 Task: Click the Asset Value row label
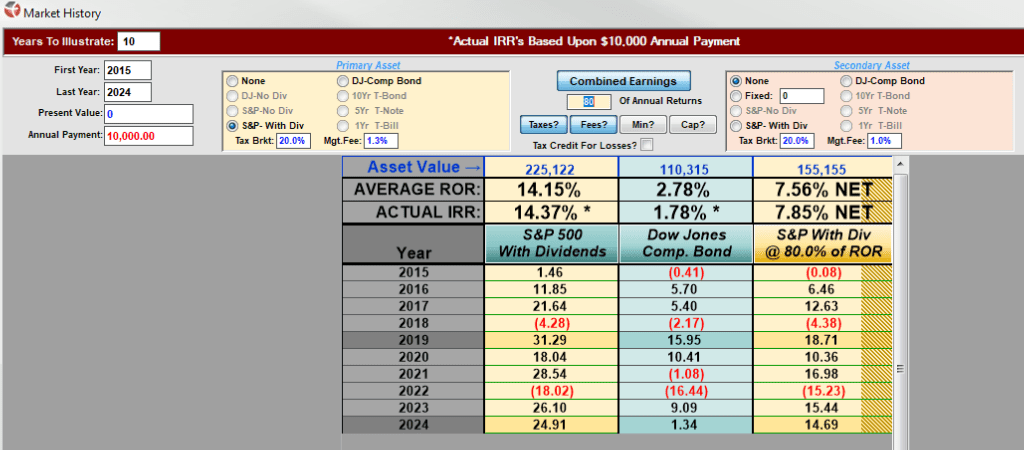coord(413,167)
